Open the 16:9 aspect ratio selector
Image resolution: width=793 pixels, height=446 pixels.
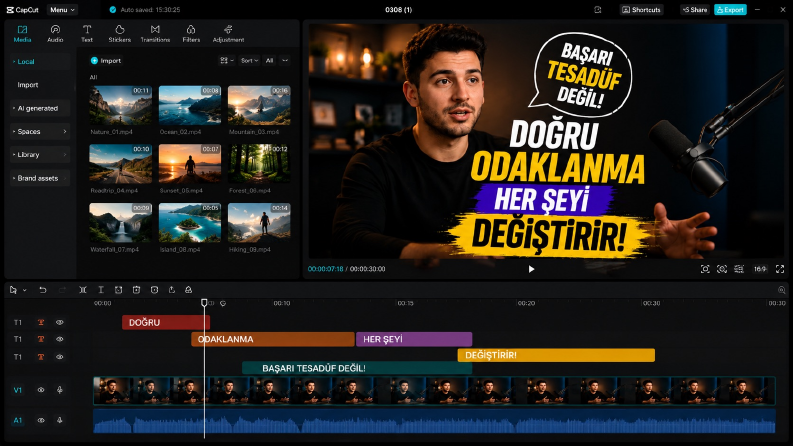pos(760,269)
